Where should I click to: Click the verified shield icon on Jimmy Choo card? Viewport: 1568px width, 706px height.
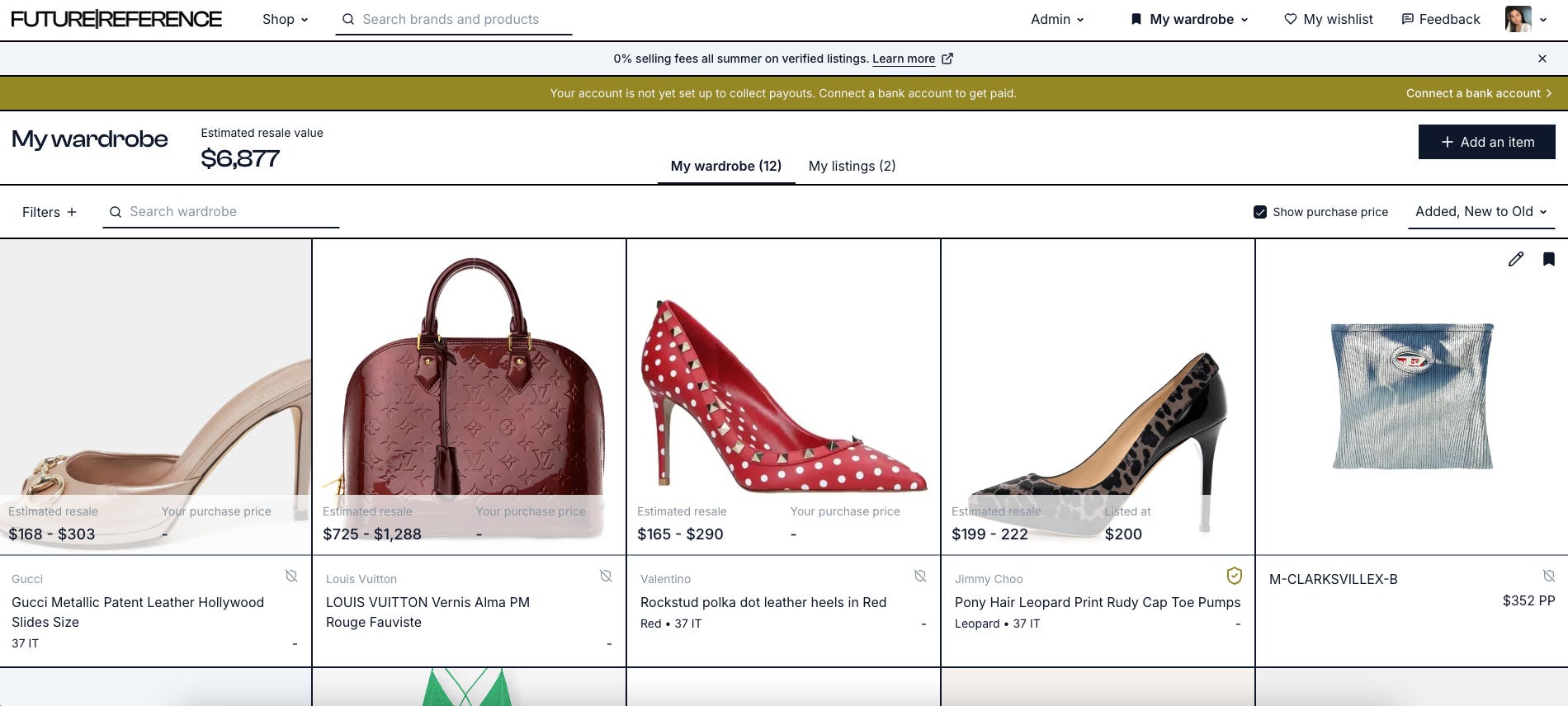point(1234,576)
